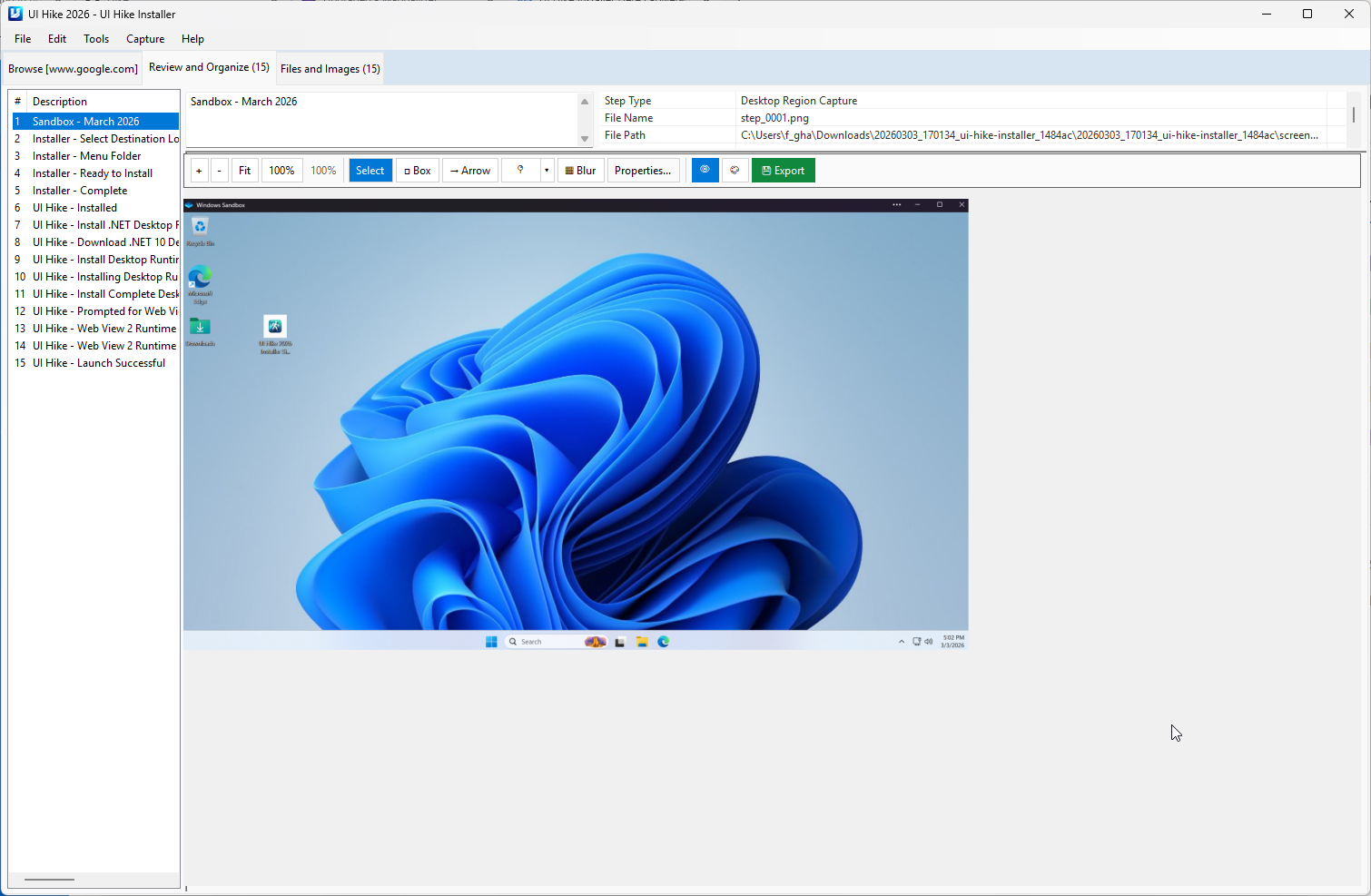The height and width of the screenshot is (896, 1371).
Task: Open the Properties... dialog
Action: point(643,171)
